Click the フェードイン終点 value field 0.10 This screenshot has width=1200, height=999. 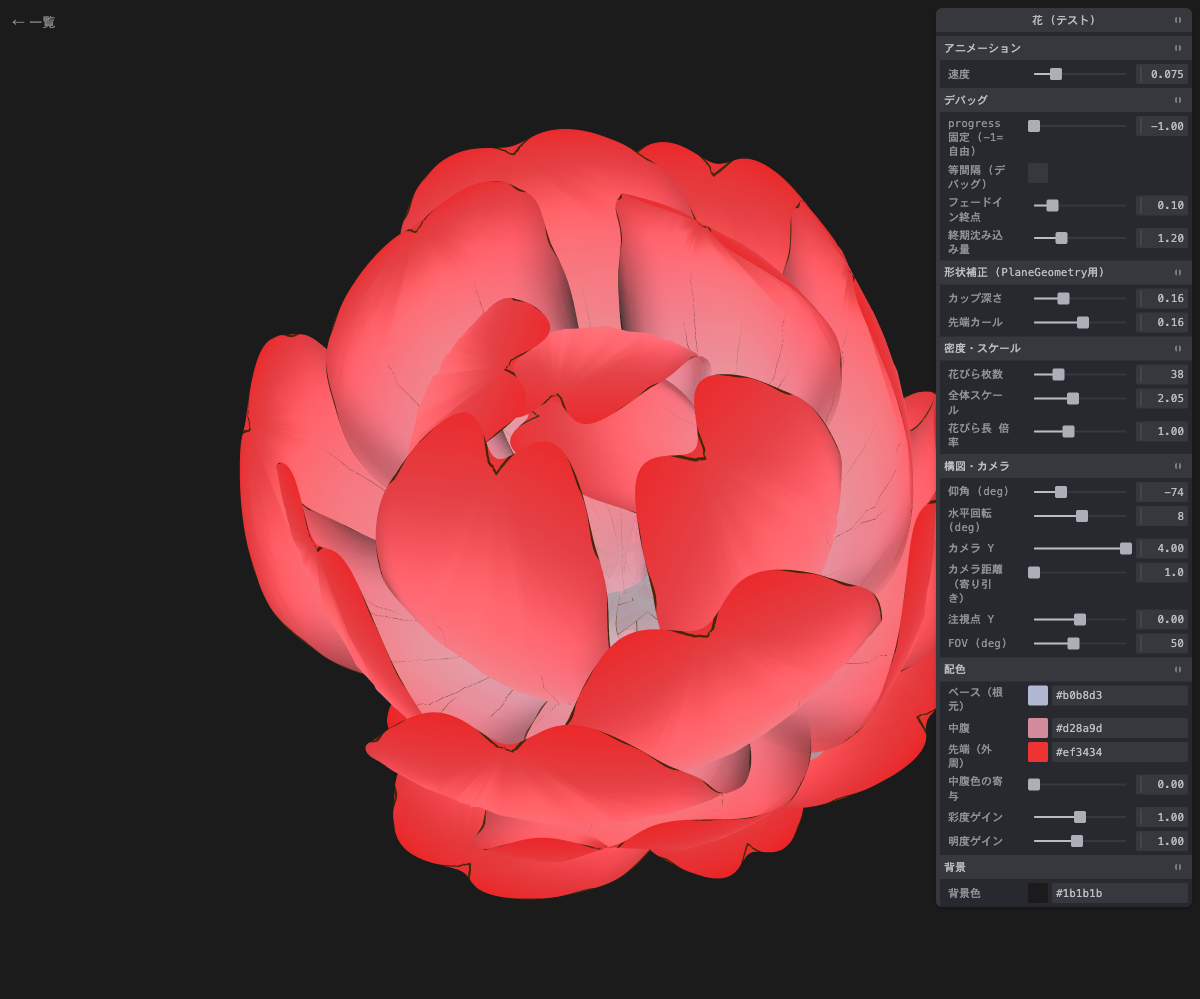[1162, 205]
